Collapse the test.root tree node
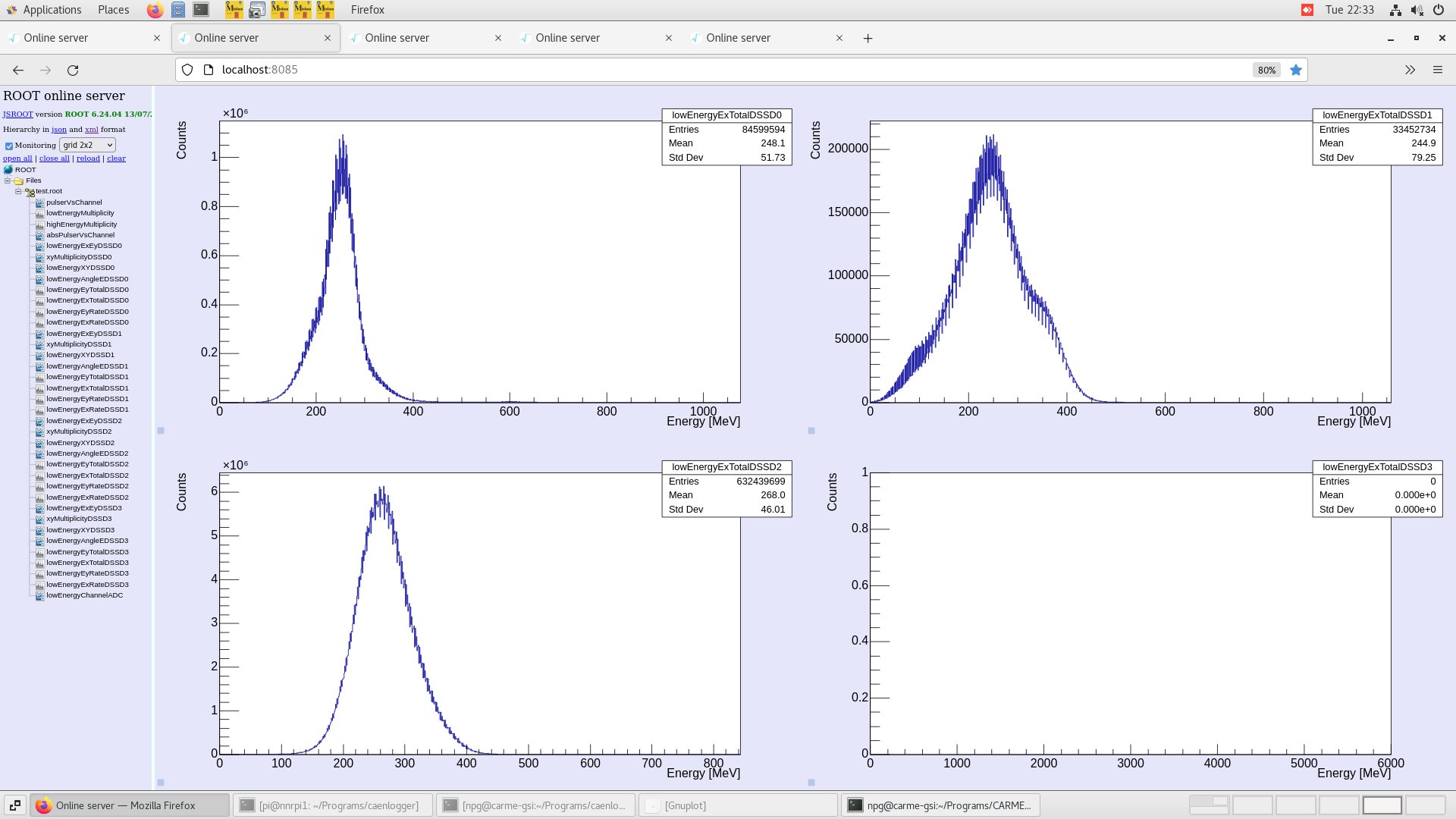 pyautogui.click(x=17, y=191)
